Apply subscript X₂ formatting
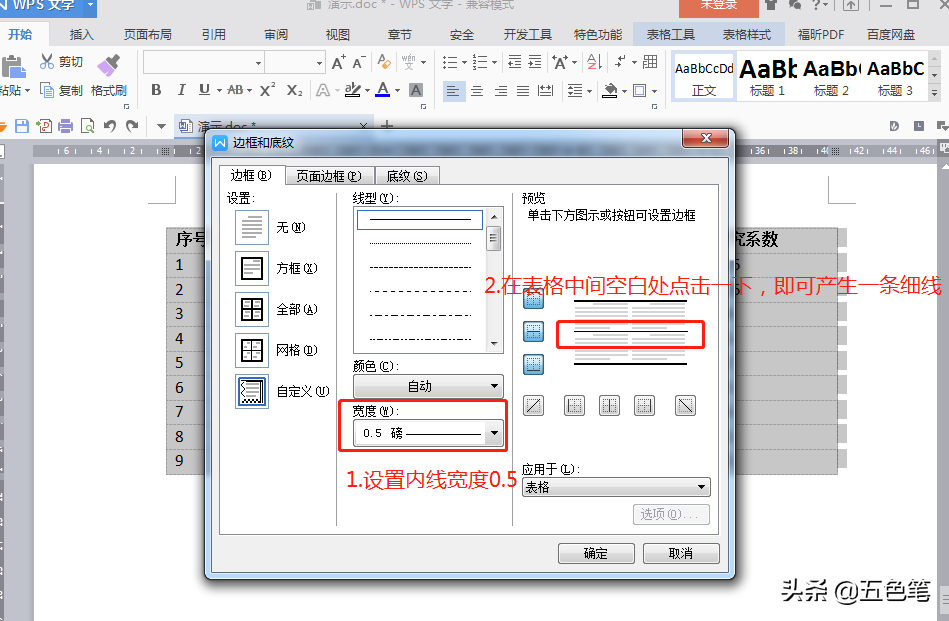 [295, 90]
